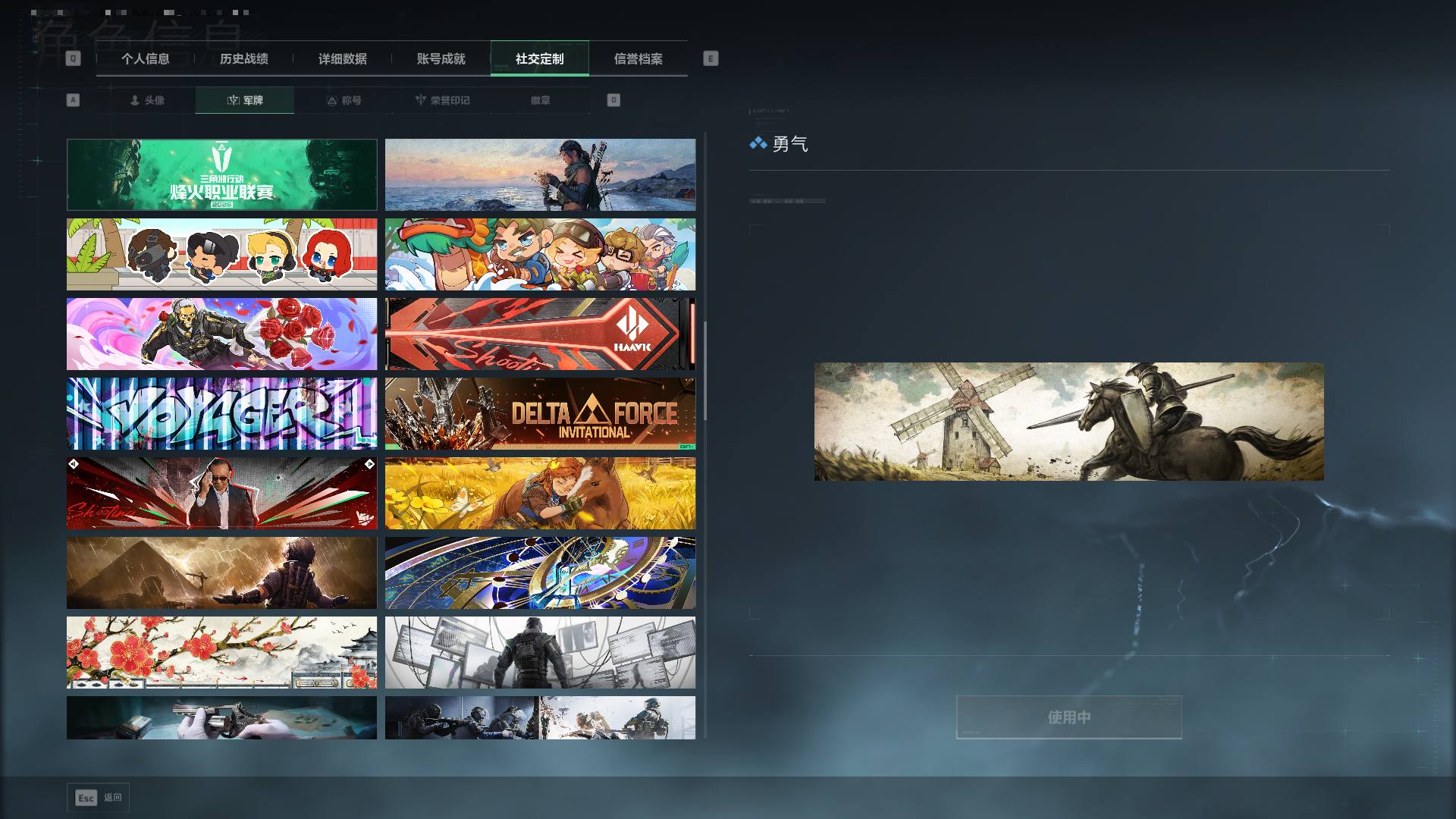
Task: Select the skeleton with roses dog tag
Action: [221, 334]
